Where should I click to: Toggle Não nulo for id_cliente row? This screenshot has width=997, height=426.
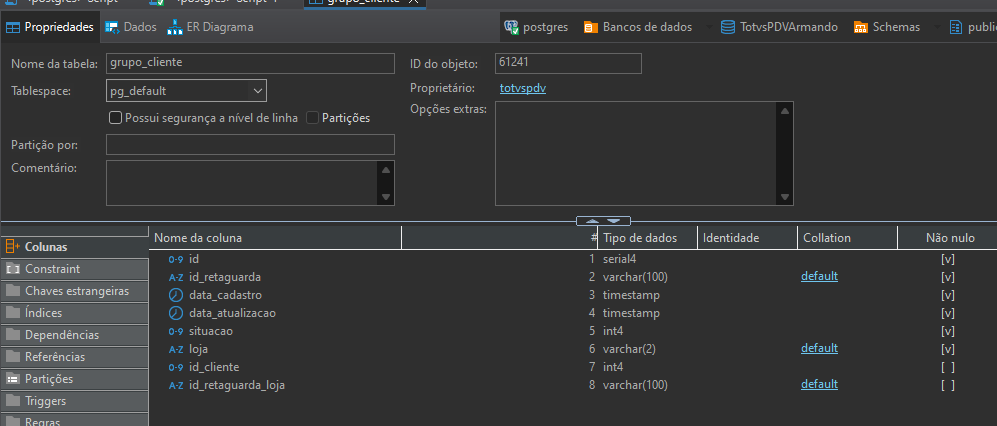click(x=947, y=367)
